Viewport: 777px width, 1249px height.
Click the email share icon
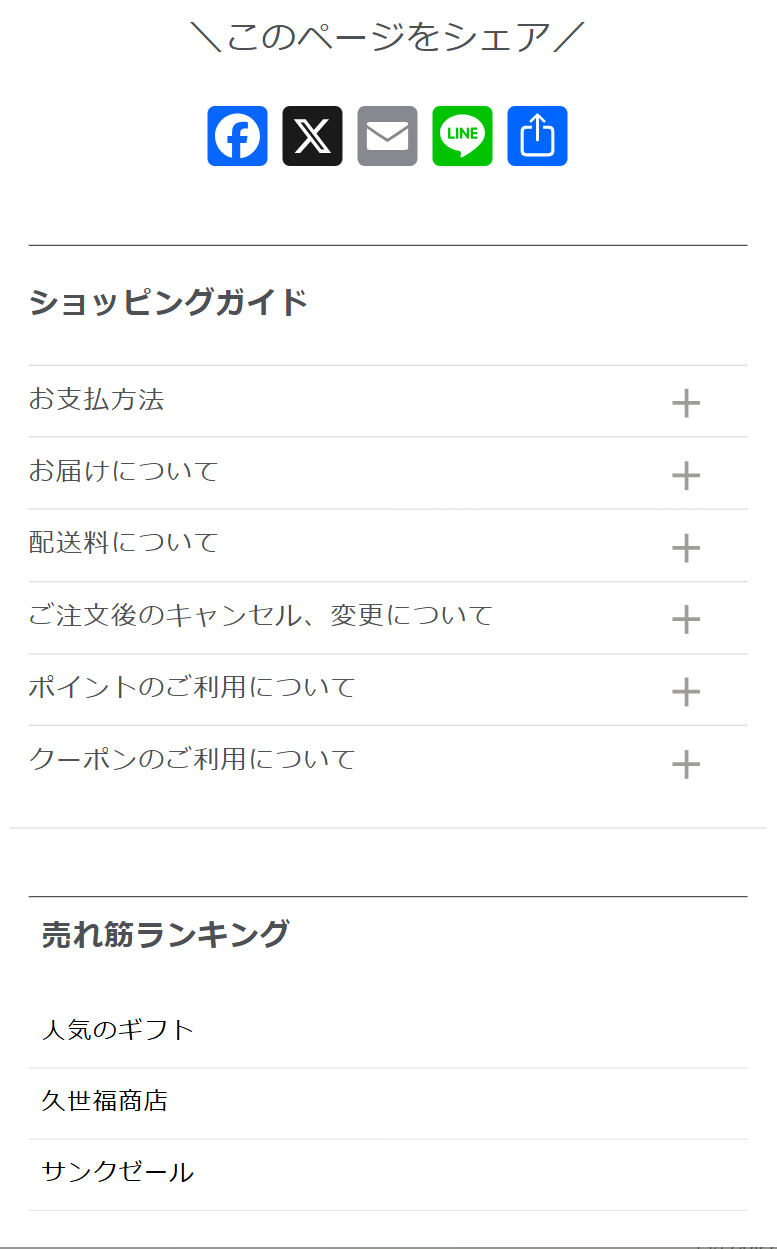387,136
